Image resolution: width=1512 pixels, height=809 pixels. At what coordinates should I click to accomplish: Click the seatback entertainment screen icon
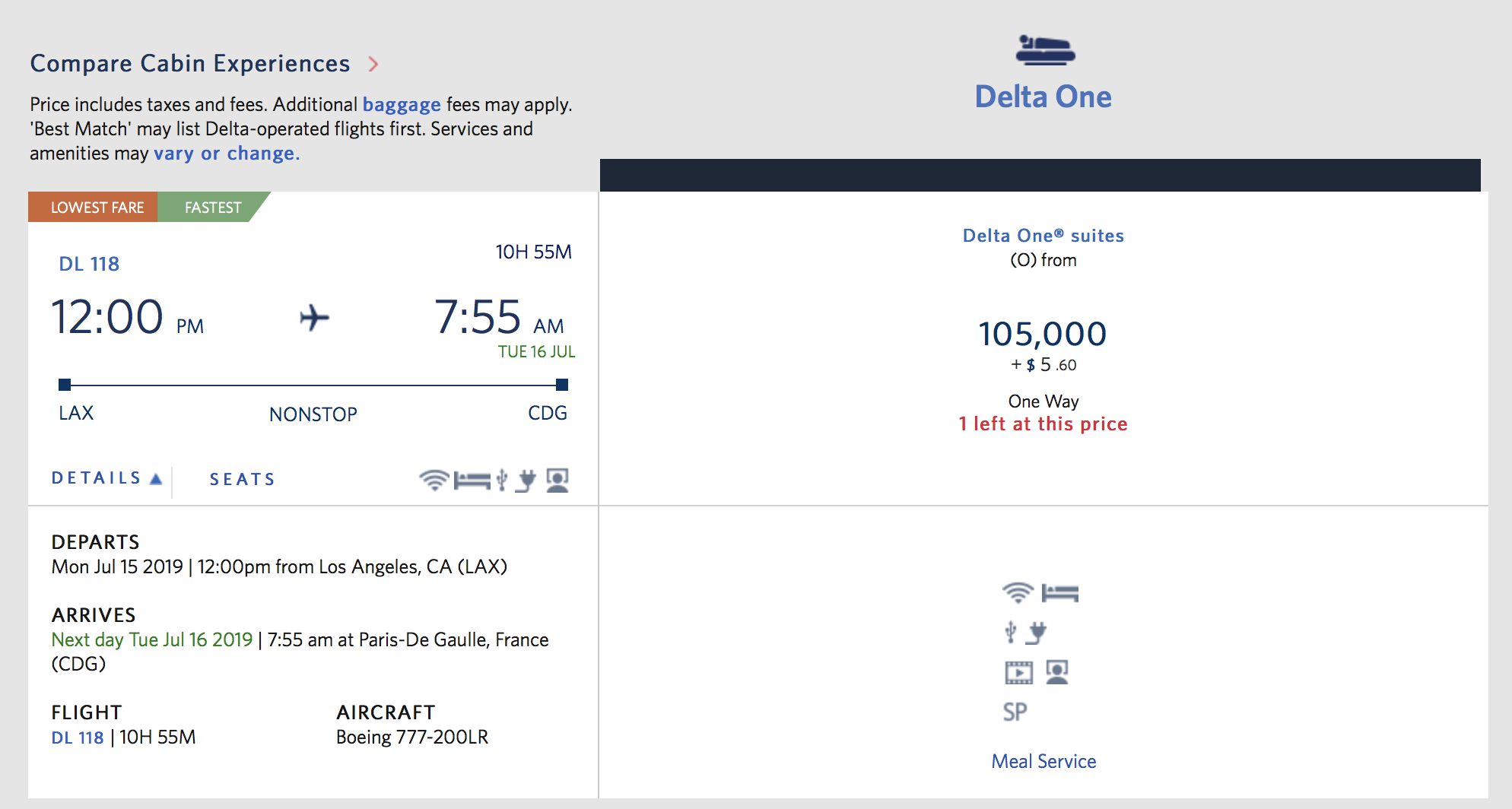coord(557,480)
